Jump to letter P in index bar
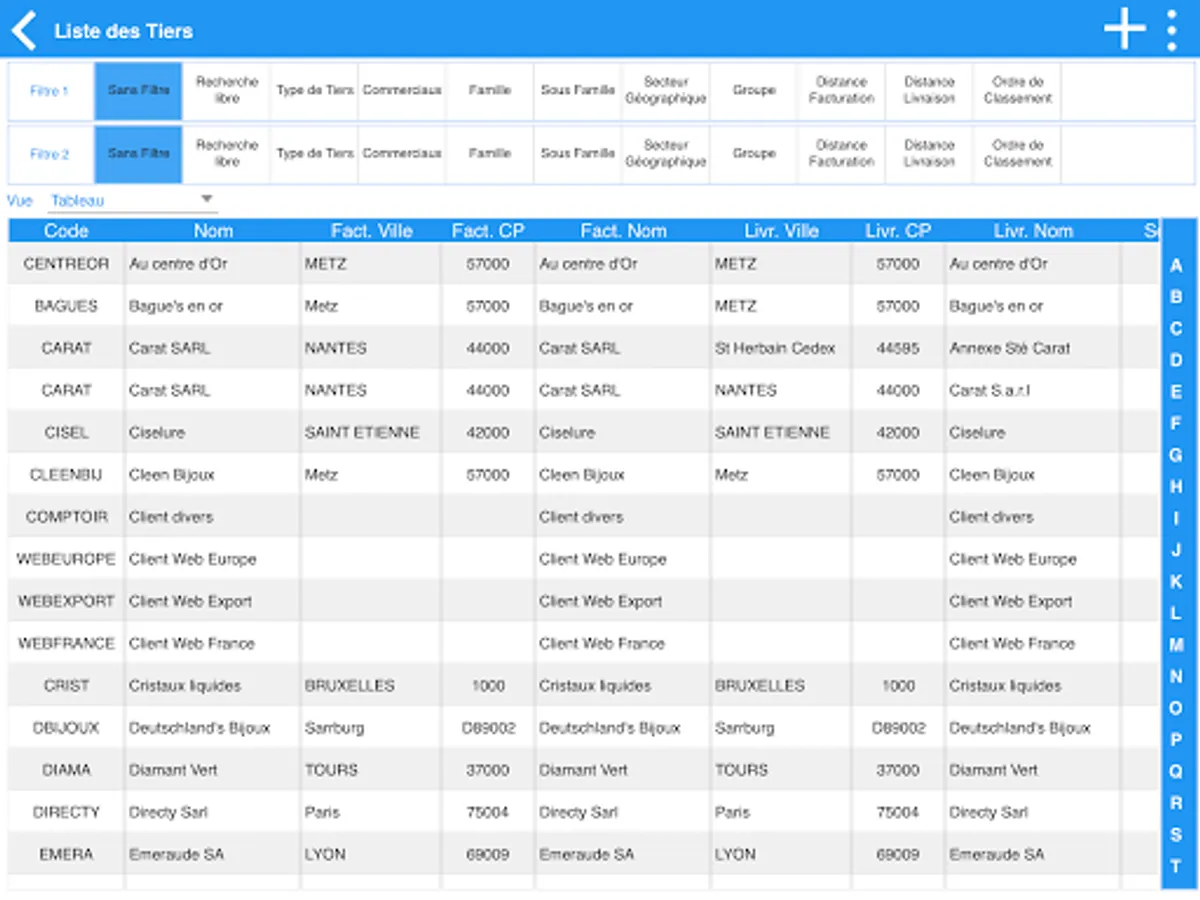Image resolution: width=1200 pixels, height=900 pixels. (x=1176, y=740)
